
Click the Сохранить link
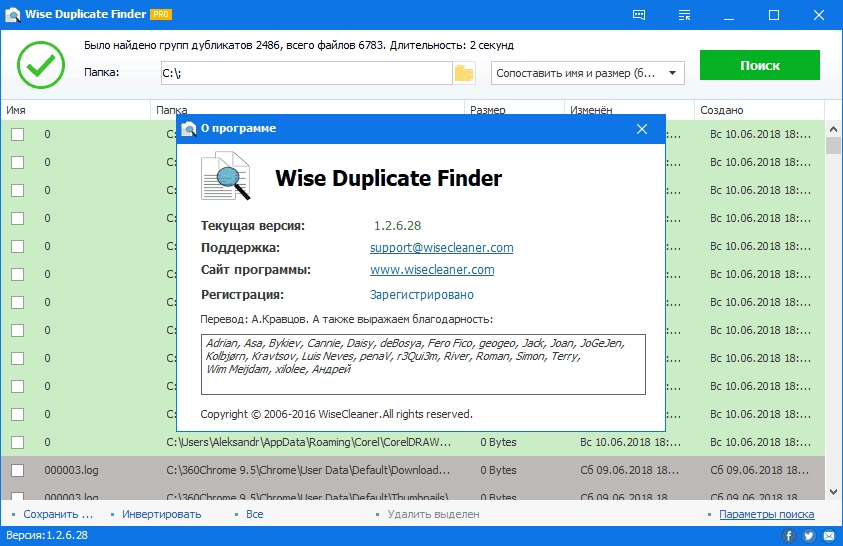coord(58,514)
